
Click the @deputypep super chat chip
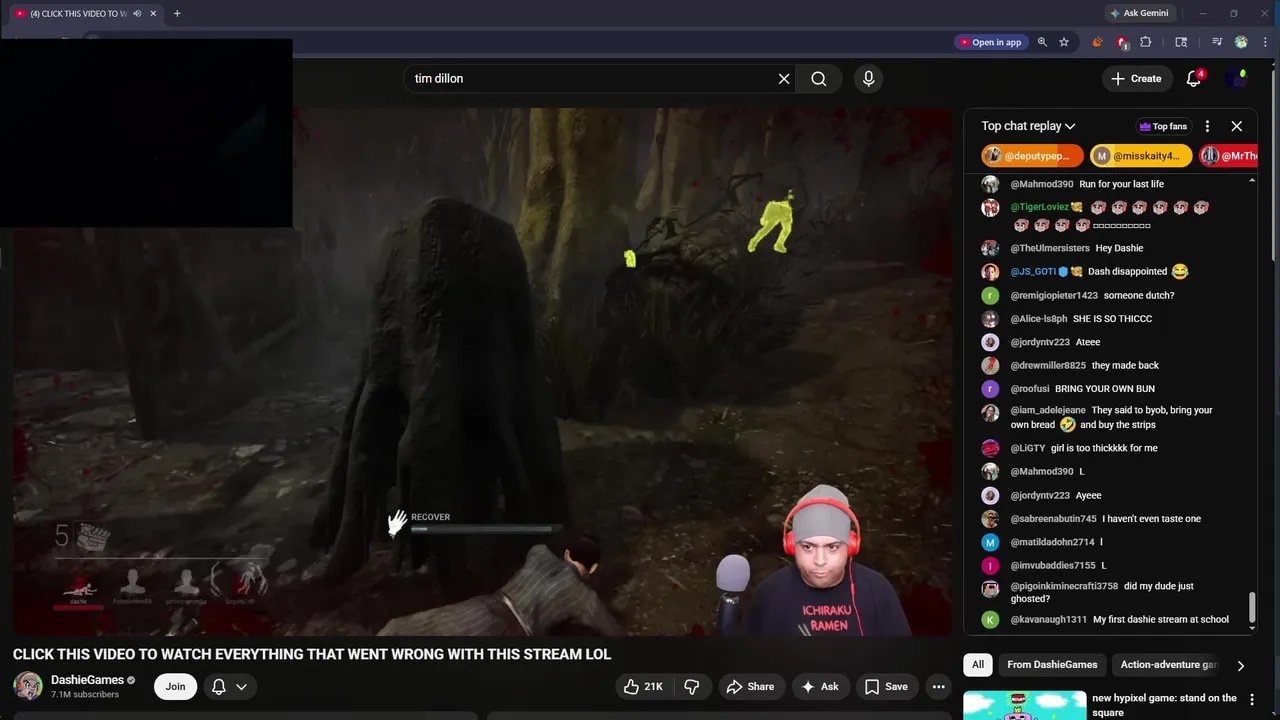click(1033, 156)
